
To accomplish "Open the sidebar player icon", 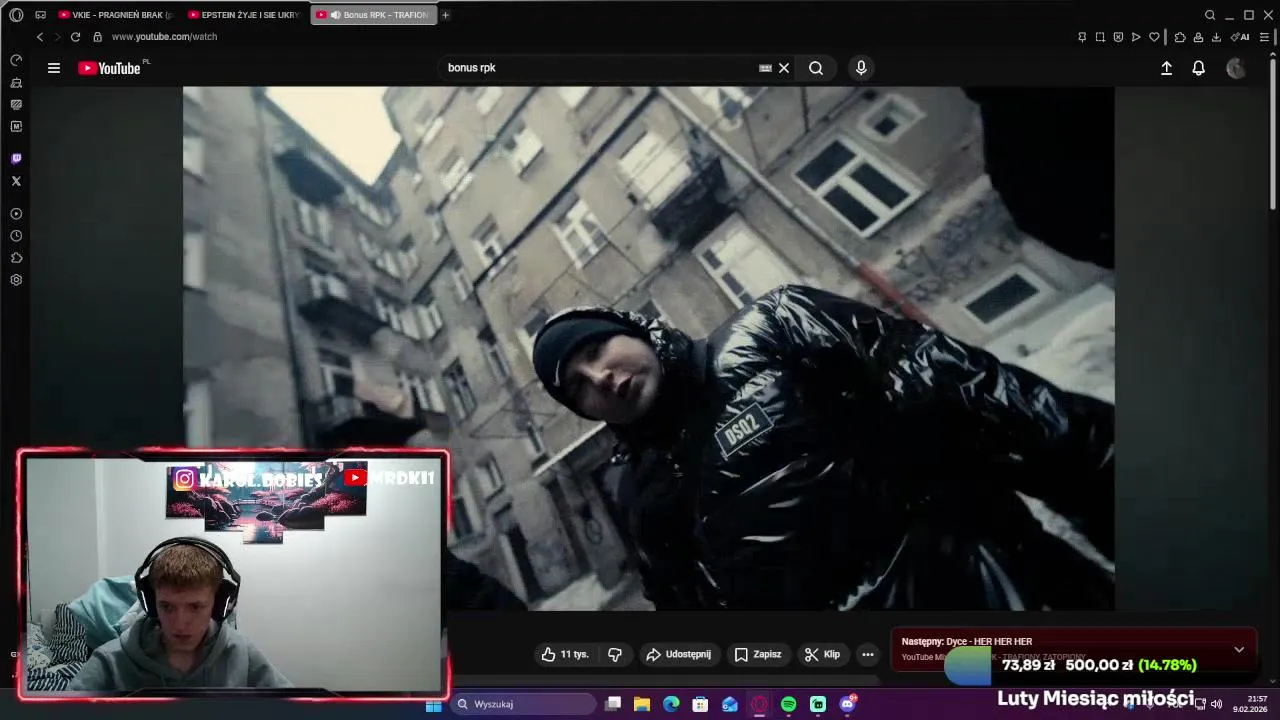I will pyautogui.click(x=16, y=214).
